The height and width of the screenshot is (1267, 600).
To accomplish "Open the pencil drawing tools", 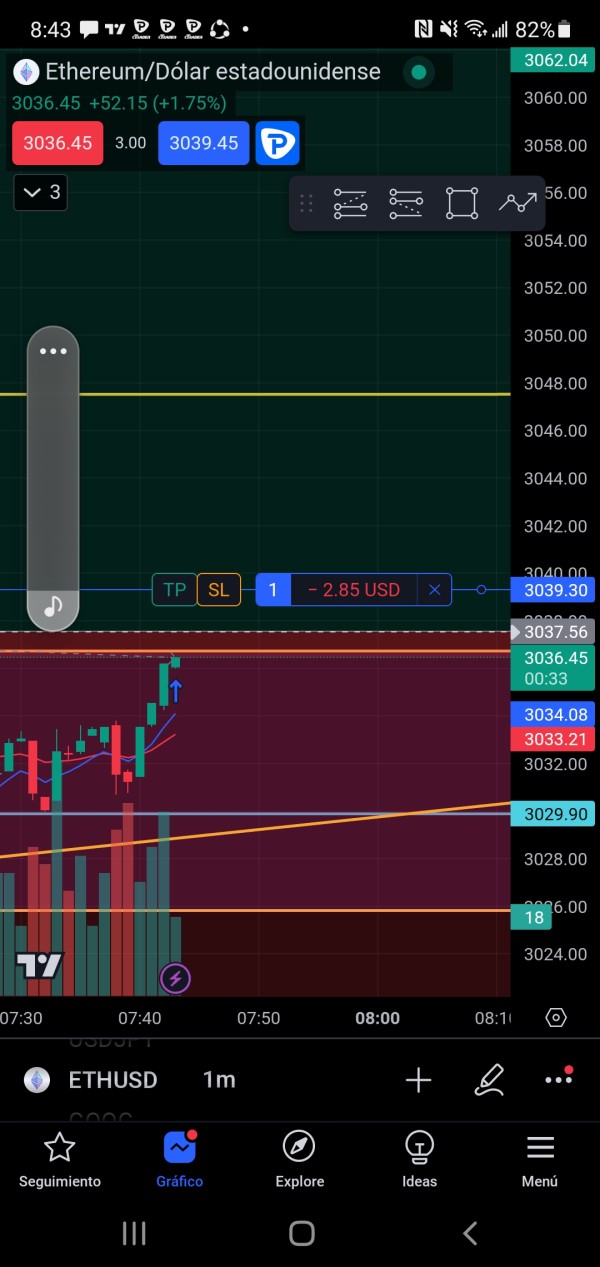I will [x=489, y=1080].
